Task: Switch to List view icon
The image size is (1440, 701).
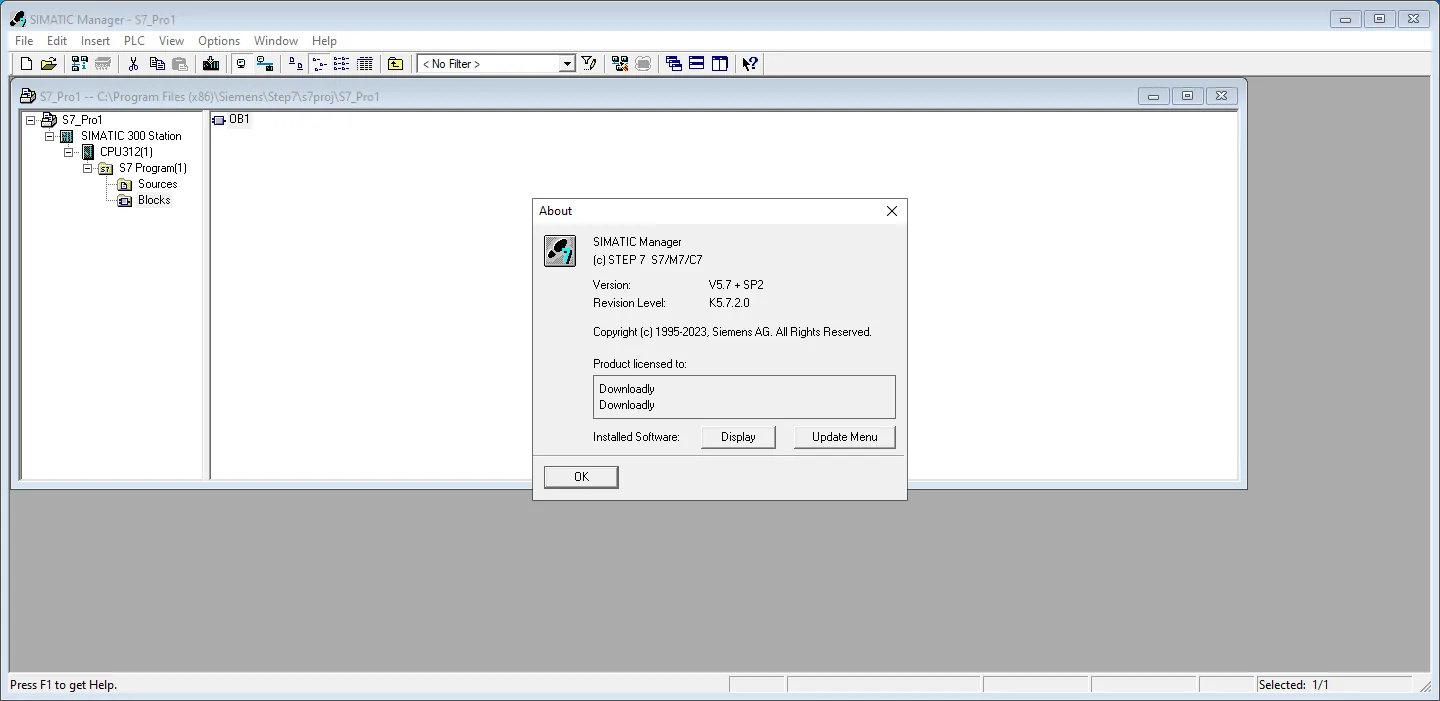Action: [342, 64]
